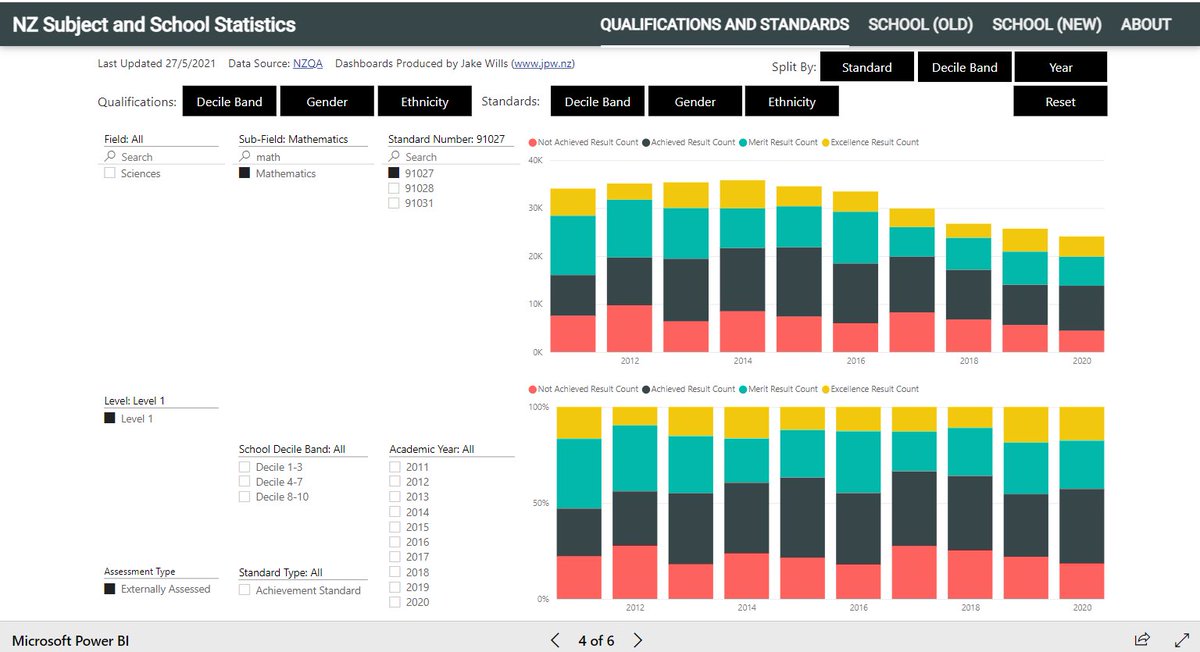Click the search icon in the Standard Number filter
Image resolution: width=1200 pixels, height=652 pixels.
(395, 157)
